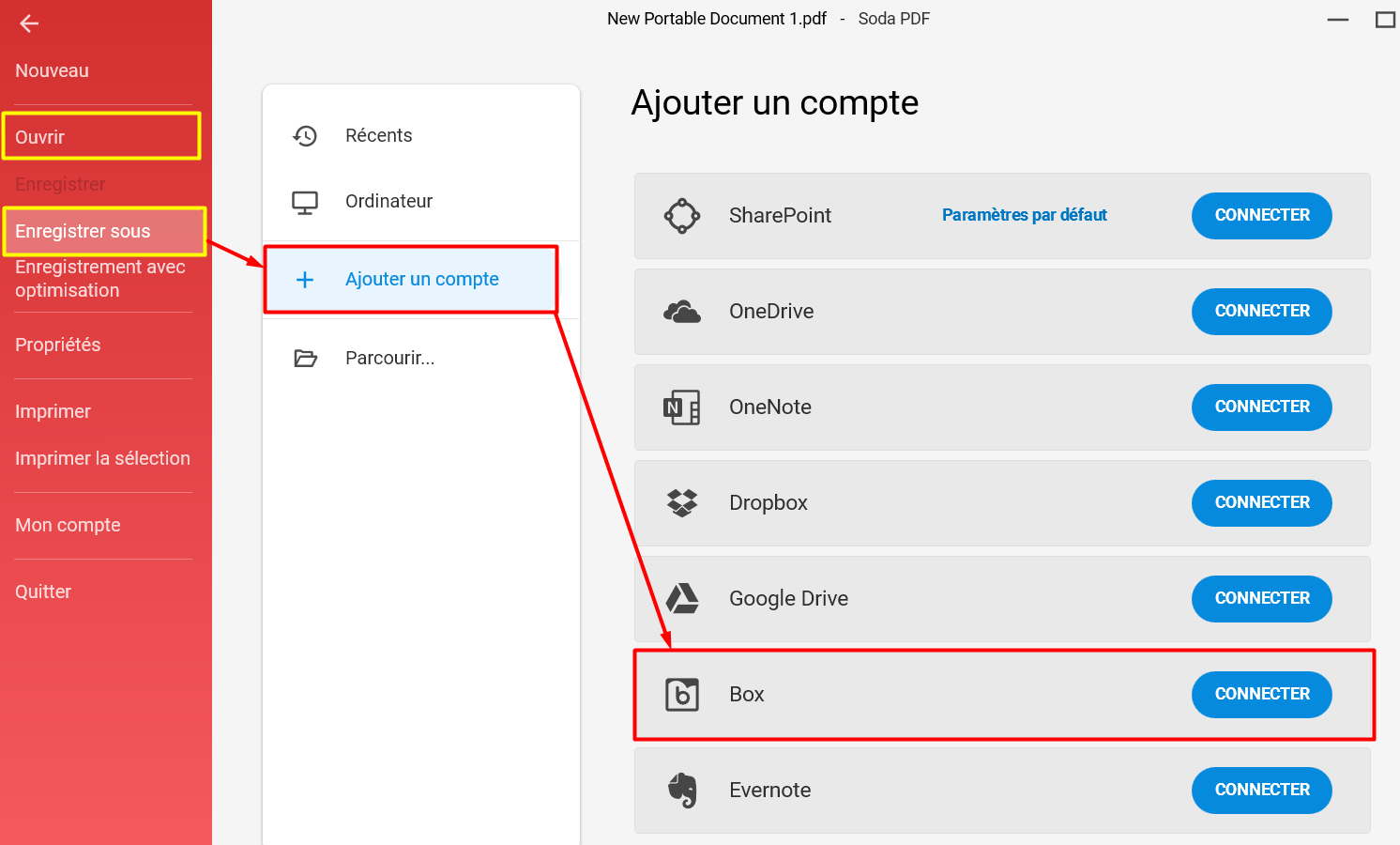Viewport: 1400px width, 845px height.
Task: Click the Récents clock icon
Action: [305, 136]
